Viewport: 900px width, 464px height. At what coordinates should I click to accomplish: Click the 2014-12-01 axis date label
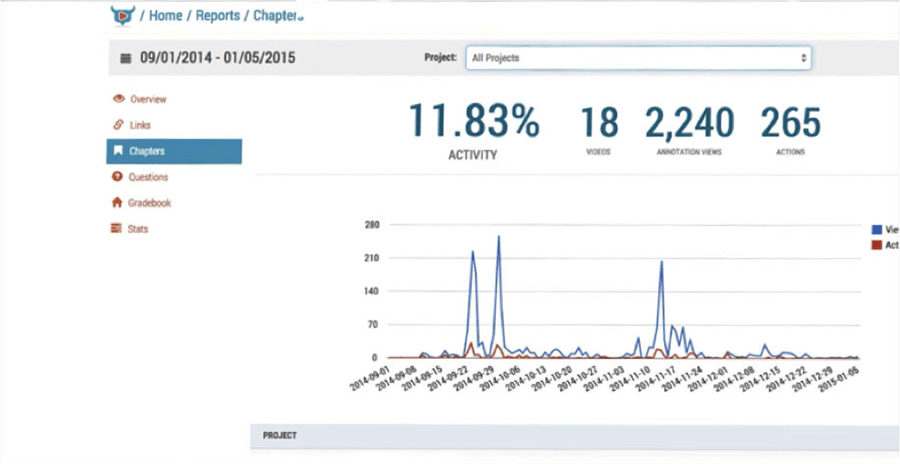(x=708, y=377)
